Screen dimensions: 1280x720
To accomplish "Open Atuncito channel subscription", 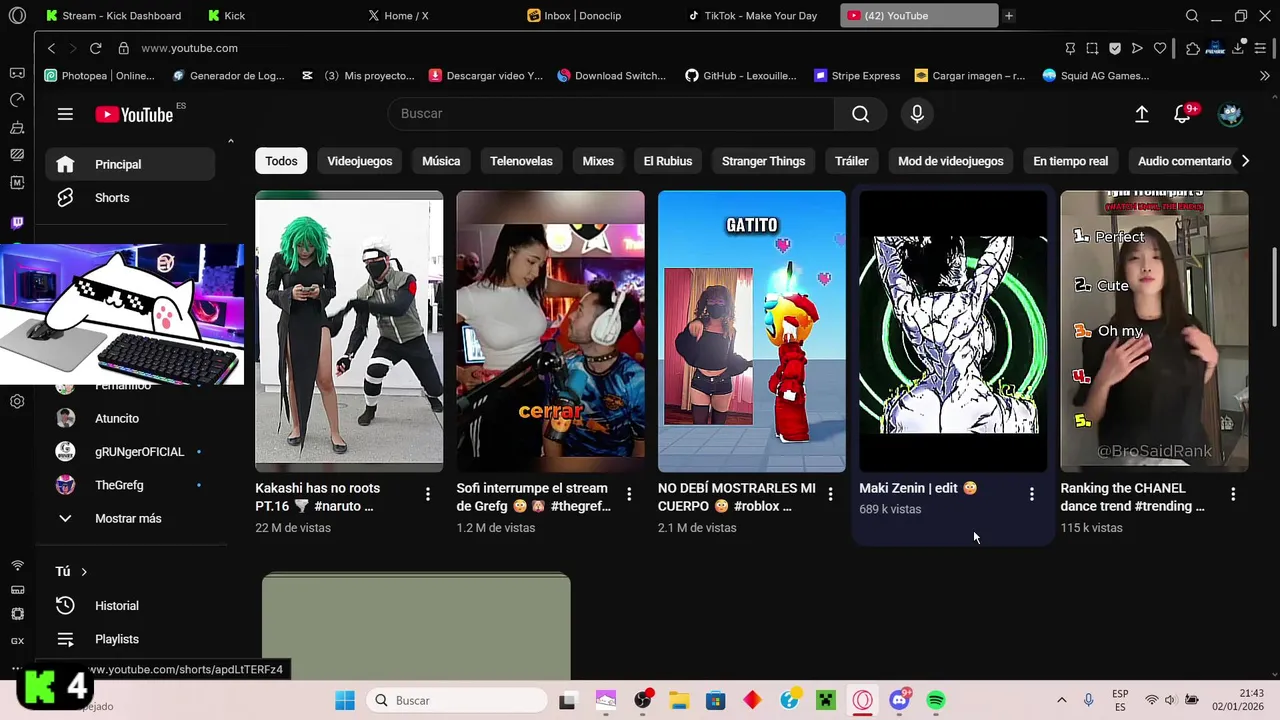I will pos(130,419).
